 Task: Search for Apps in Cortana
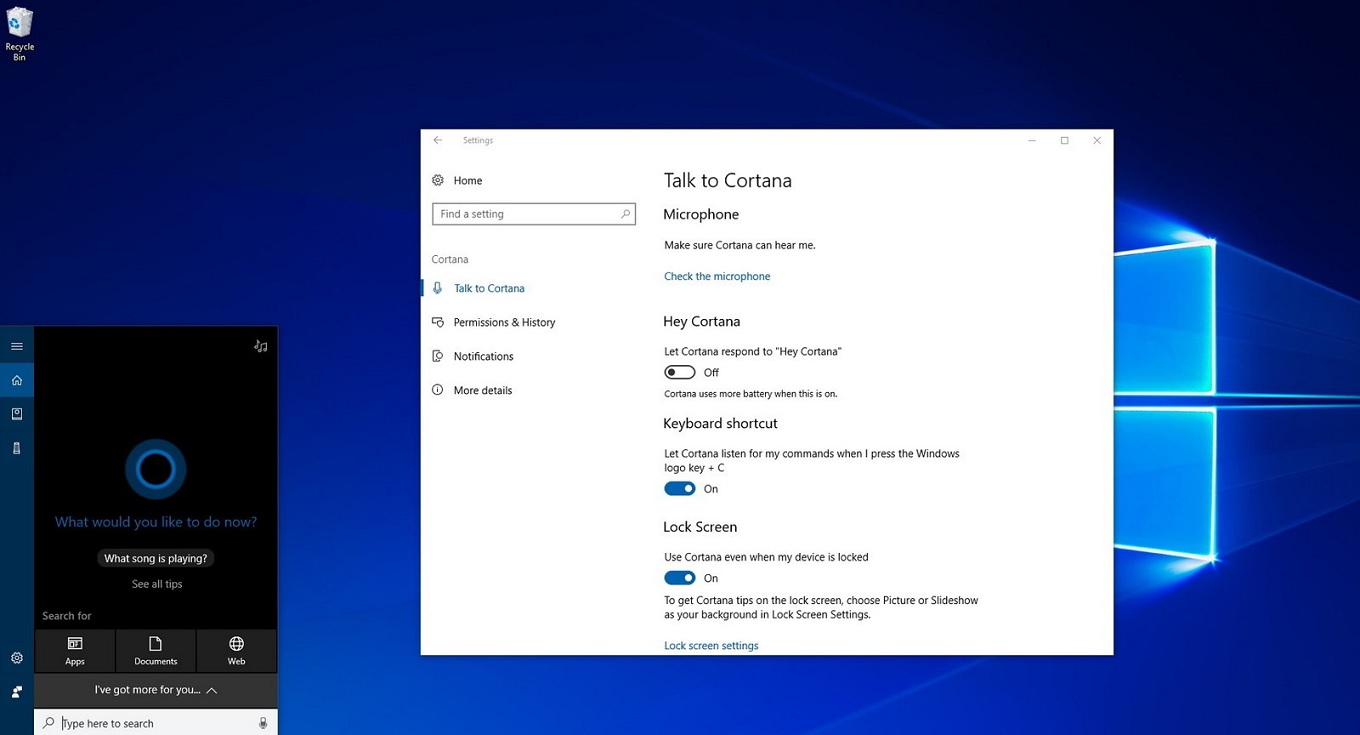(75, 650)
